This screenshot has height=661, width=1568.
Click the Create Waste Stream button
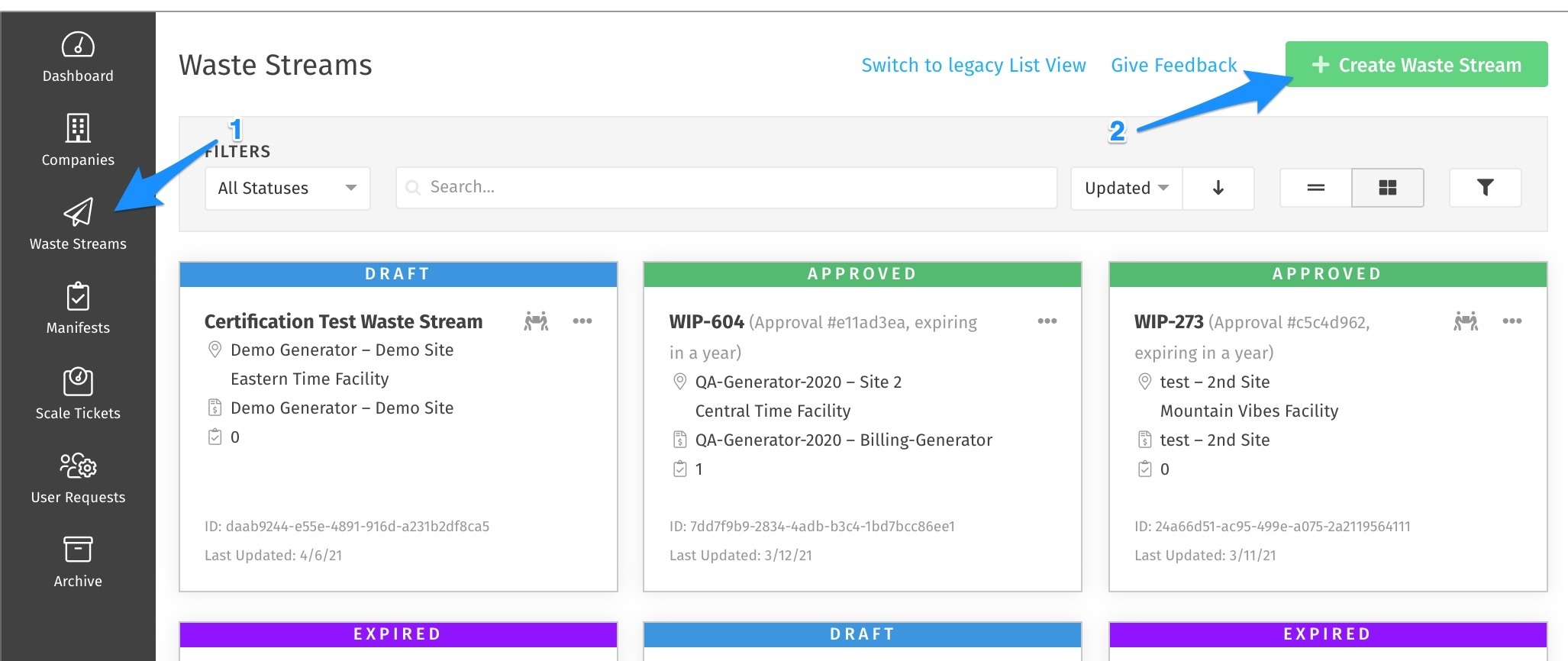pos(1416,64)
